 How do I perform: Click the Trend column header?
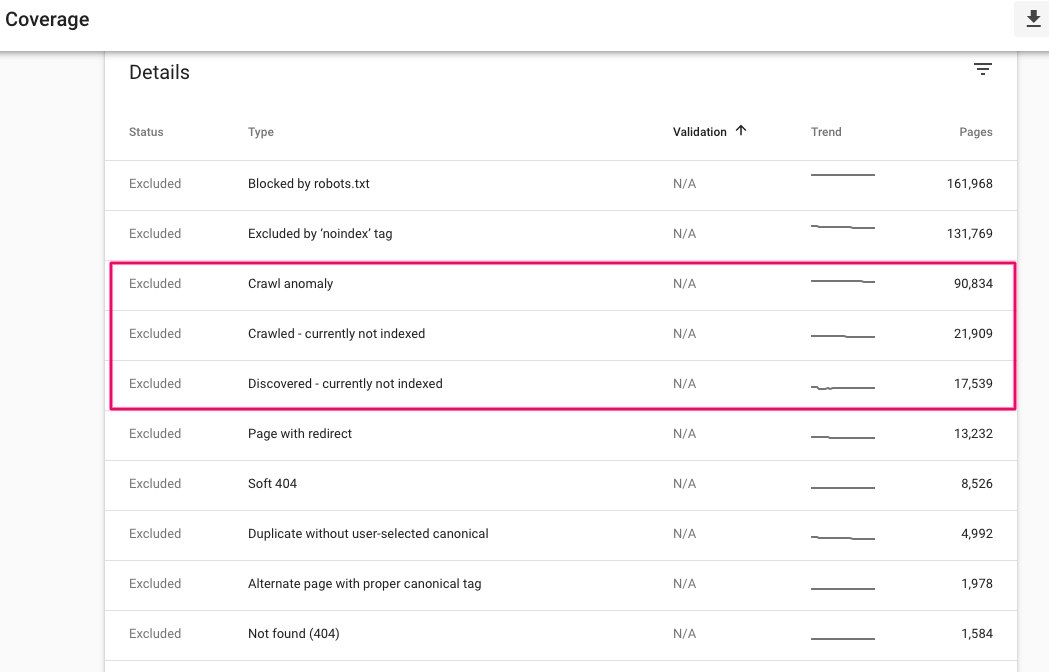(826, 132)
